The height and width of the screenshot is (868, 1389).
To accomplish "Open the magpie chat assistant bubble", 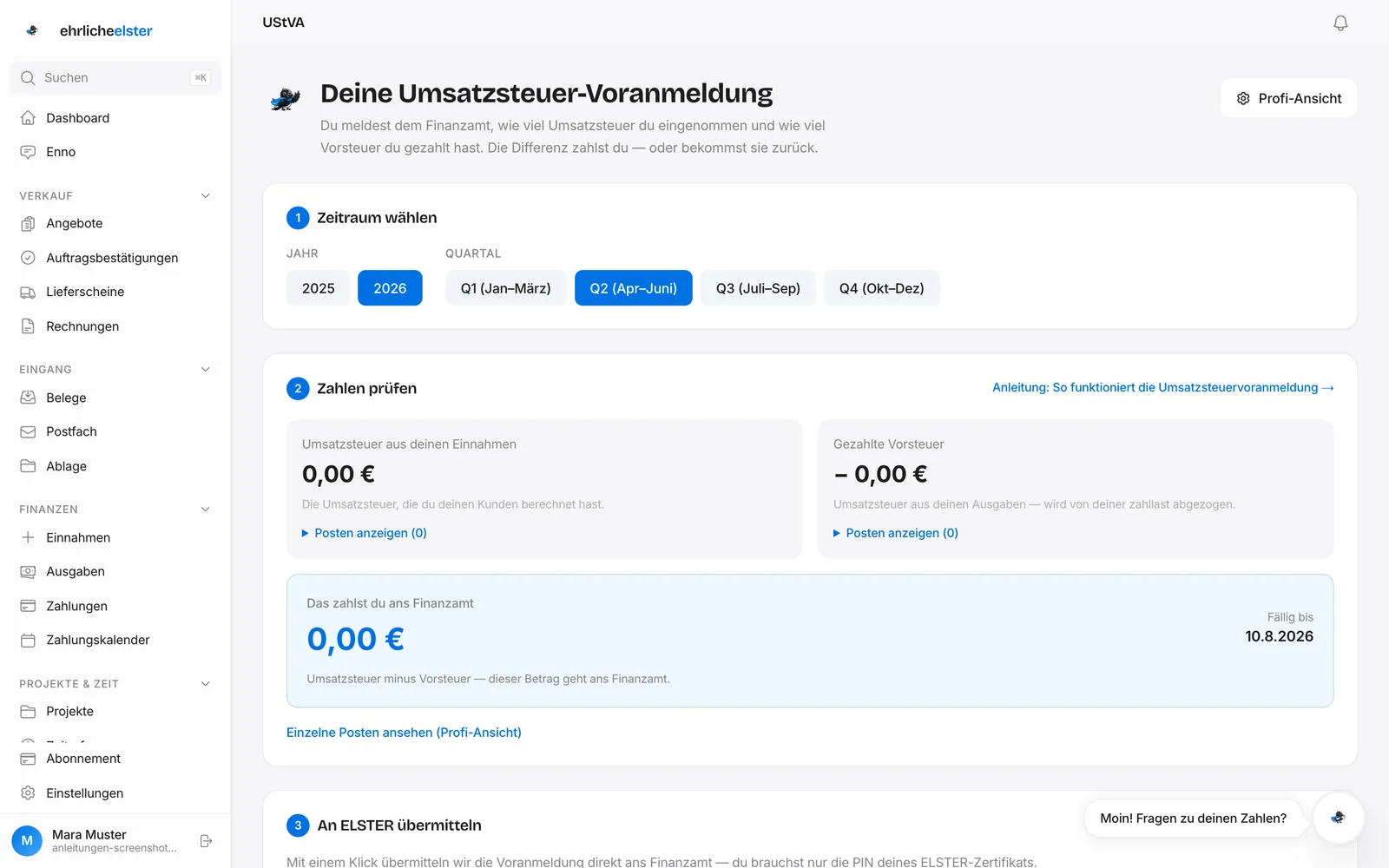I will click(x=1338, y=818).
